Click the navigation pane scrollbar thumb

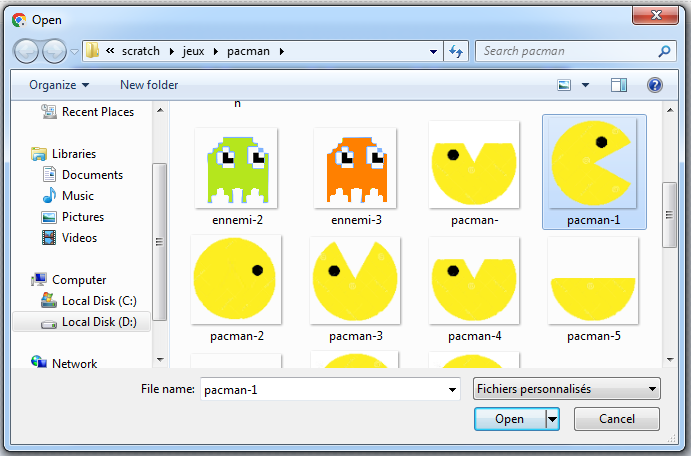(160, 242)
